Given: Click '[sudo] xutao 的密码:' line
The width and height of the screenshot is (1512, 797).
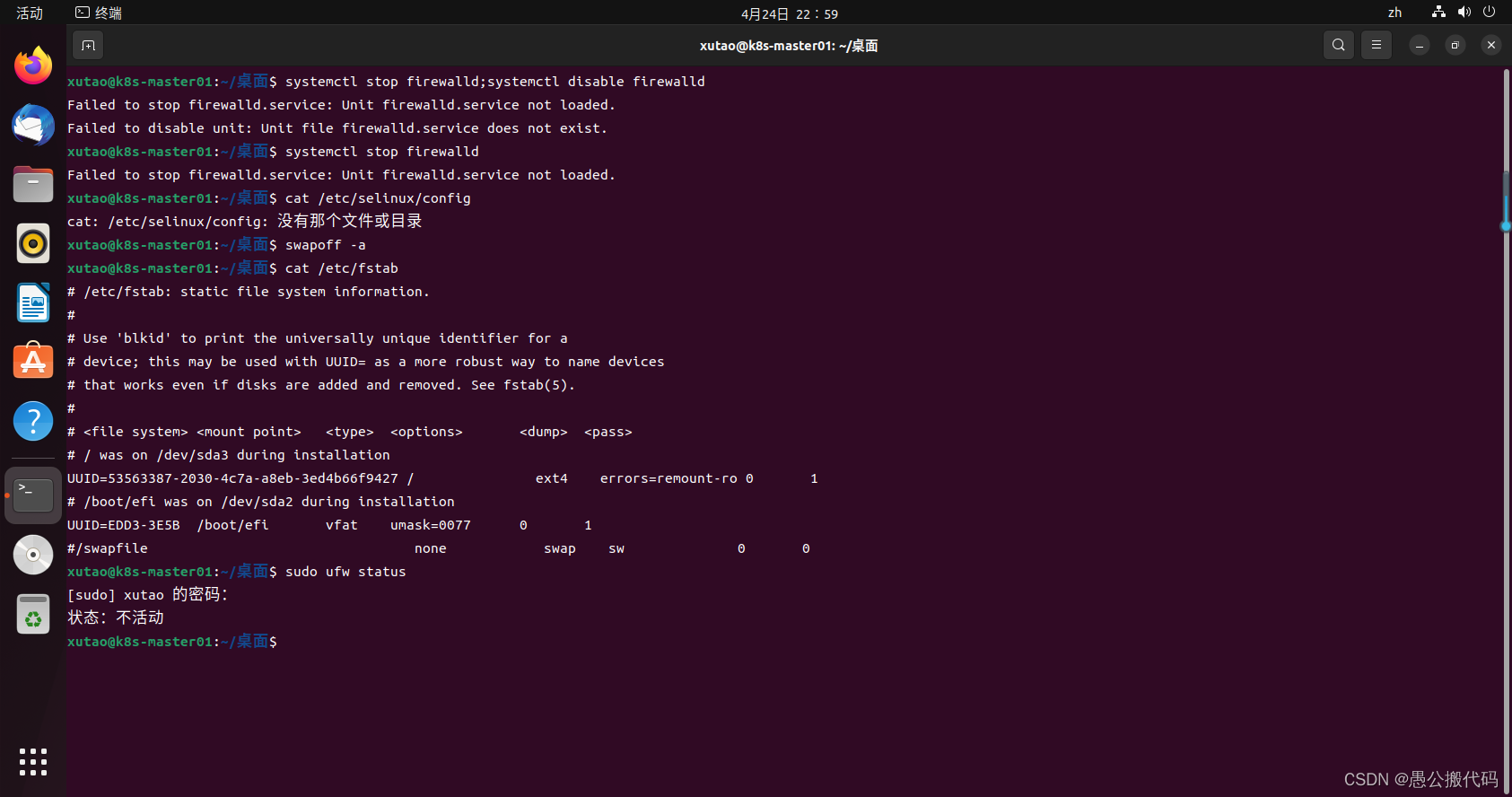Looking at the screenshot, I should [148, 594].
